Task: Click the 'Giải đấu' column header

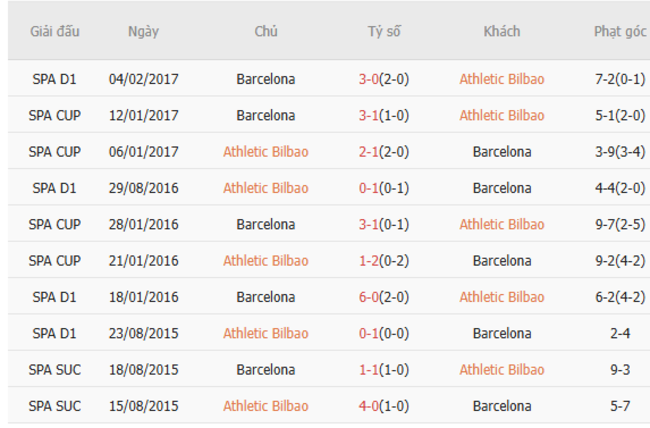Action: [x=54, y=31]
